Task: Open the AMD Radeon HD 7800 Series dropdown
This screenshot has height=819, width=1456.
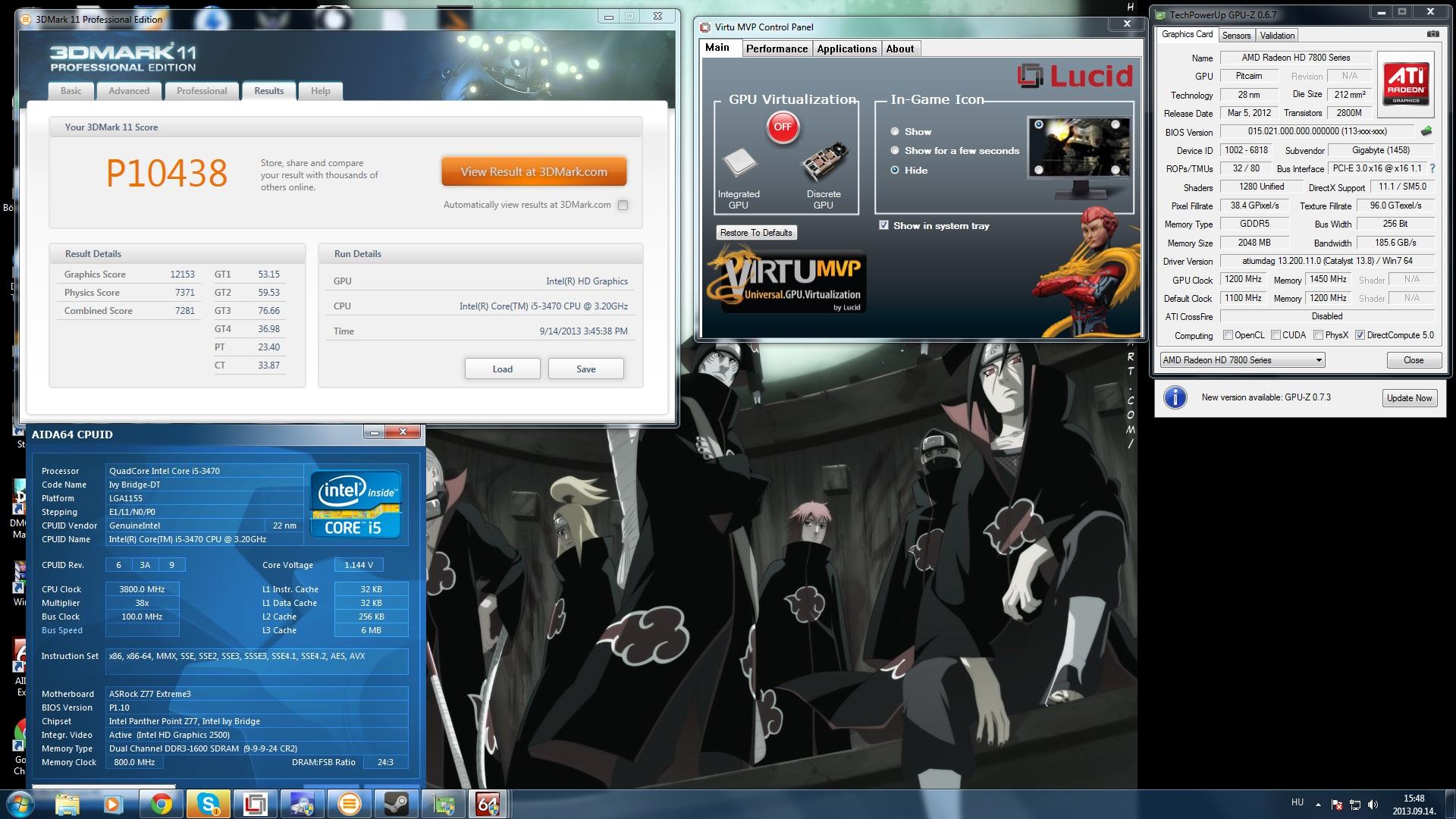Action: tap(1242, 360)
